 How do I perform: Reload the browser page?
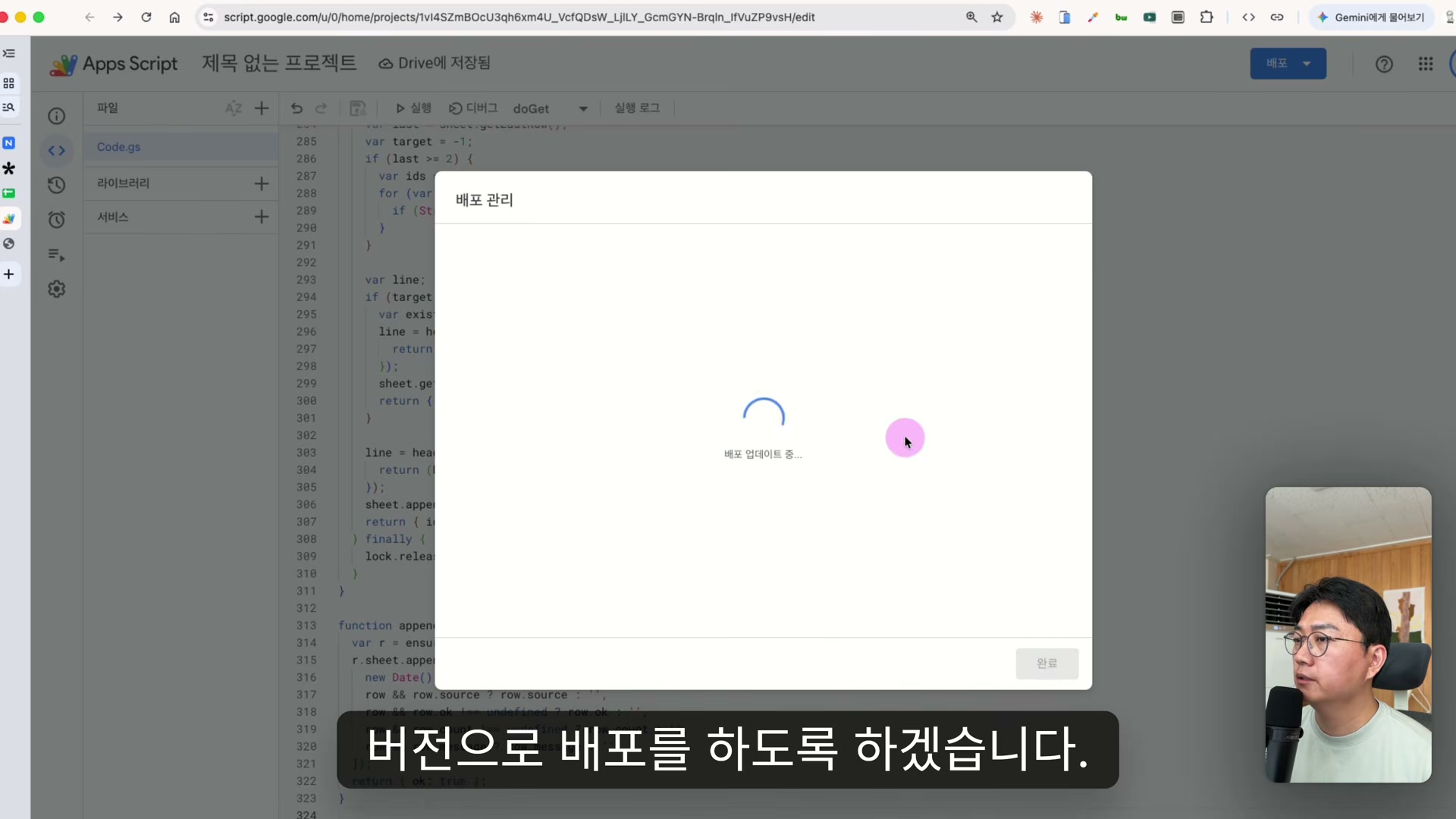(x=146, y=17)
